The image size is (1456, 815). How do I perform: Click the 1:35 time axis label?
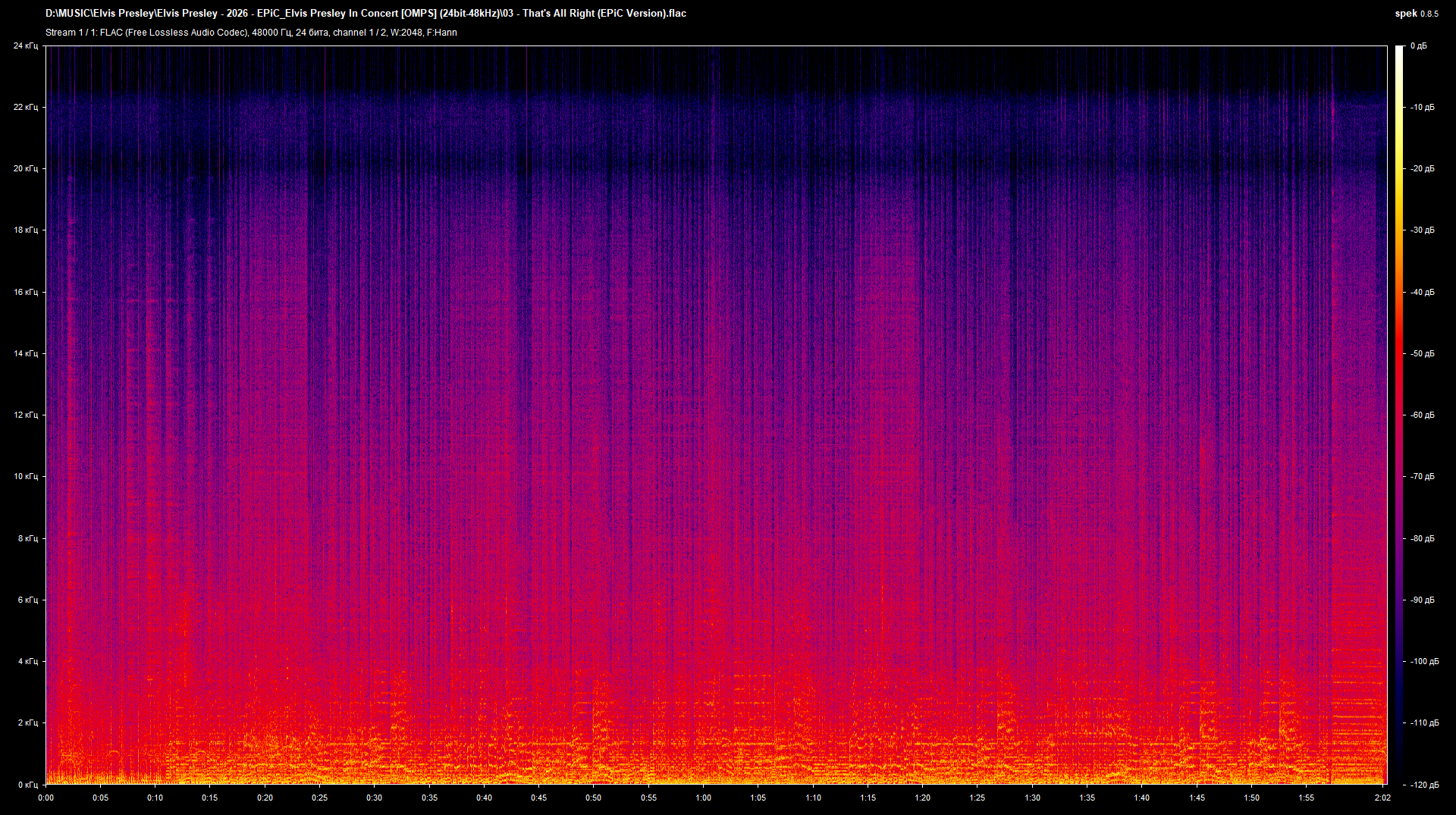pos(1087,798)
